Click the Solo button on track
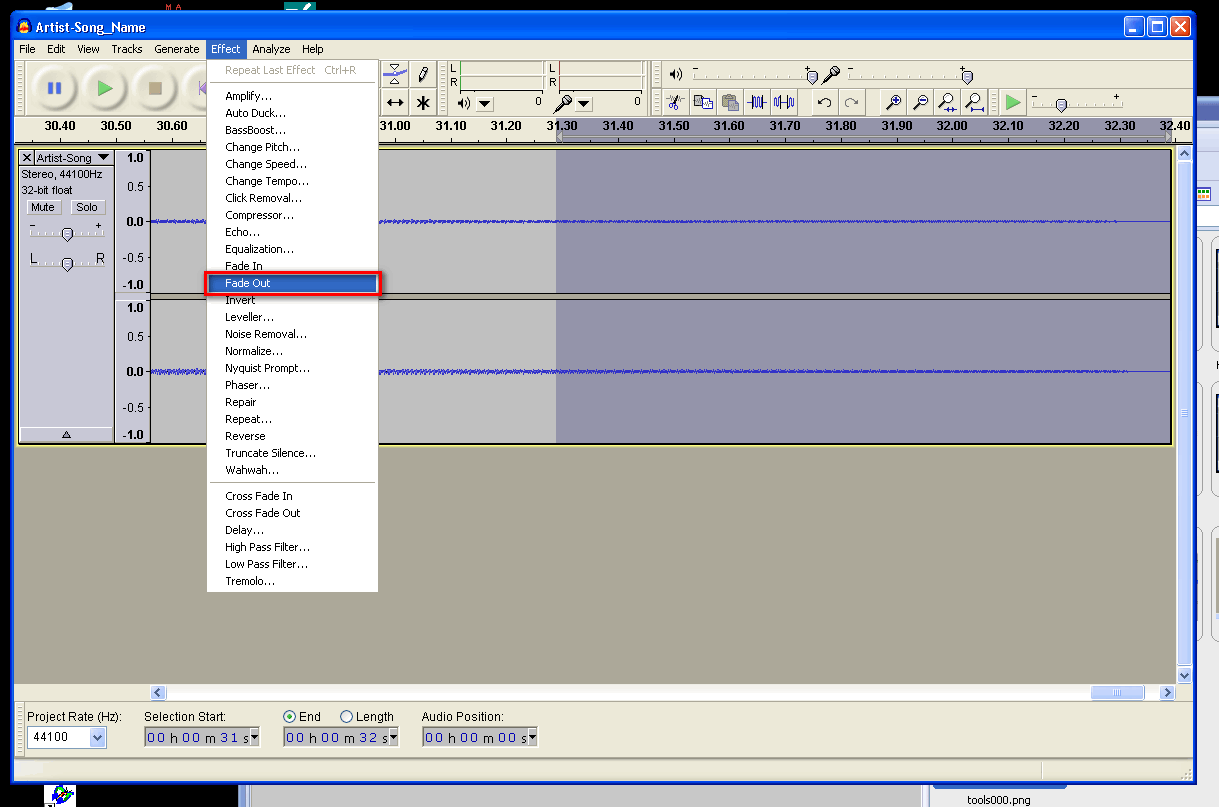 [87, 207]
